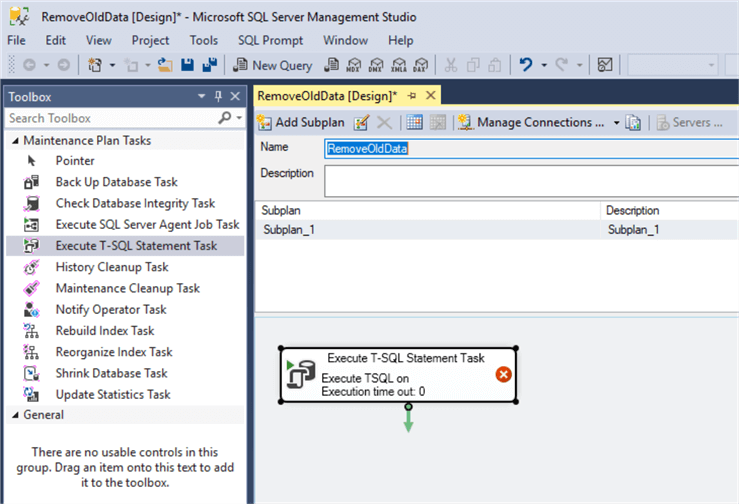Click the New Project toolbar icon
Image resolution: width=739 pixels, height=504 pixels.
tap(95, 65)
